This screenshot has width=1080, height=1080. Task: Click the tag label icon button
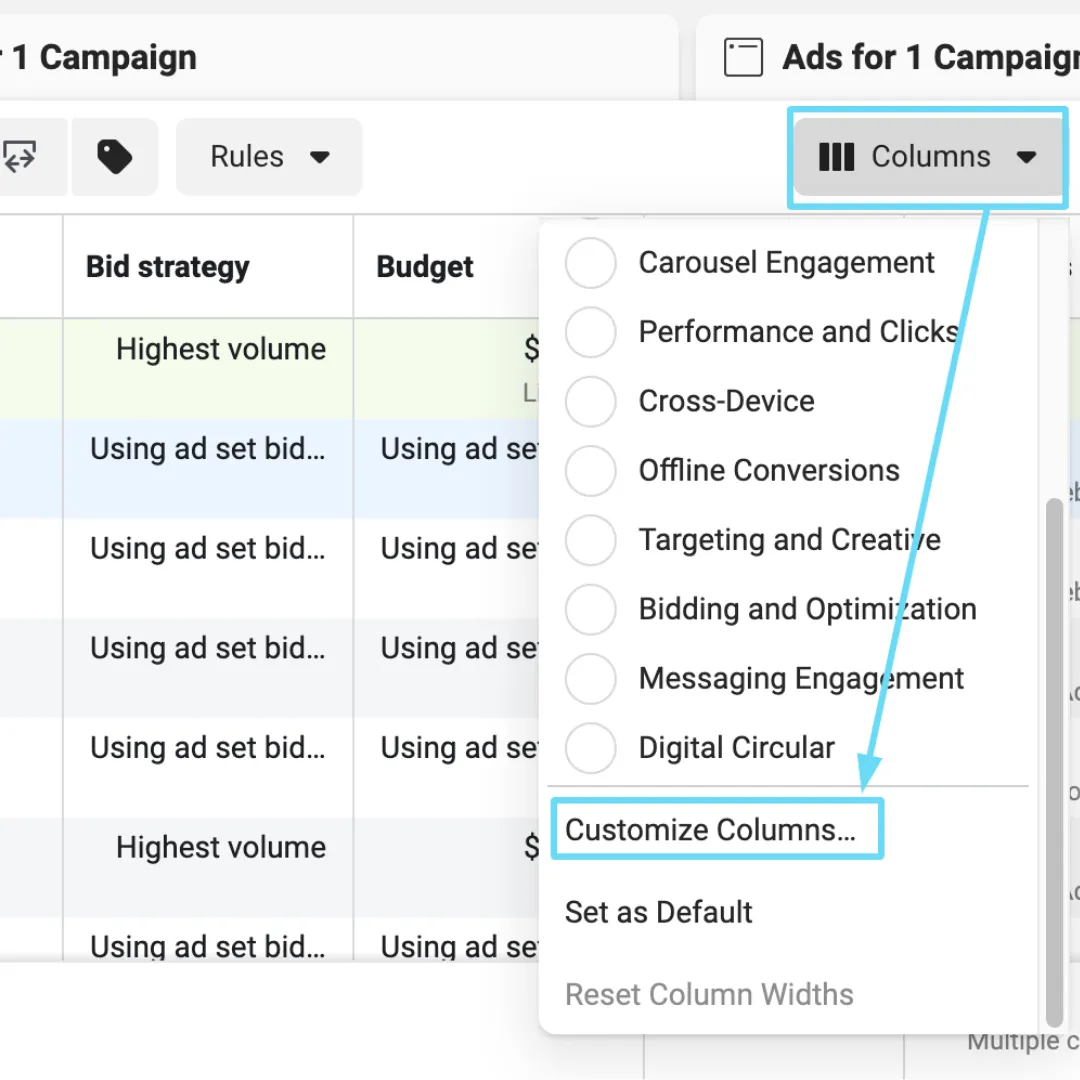point(114,157)
